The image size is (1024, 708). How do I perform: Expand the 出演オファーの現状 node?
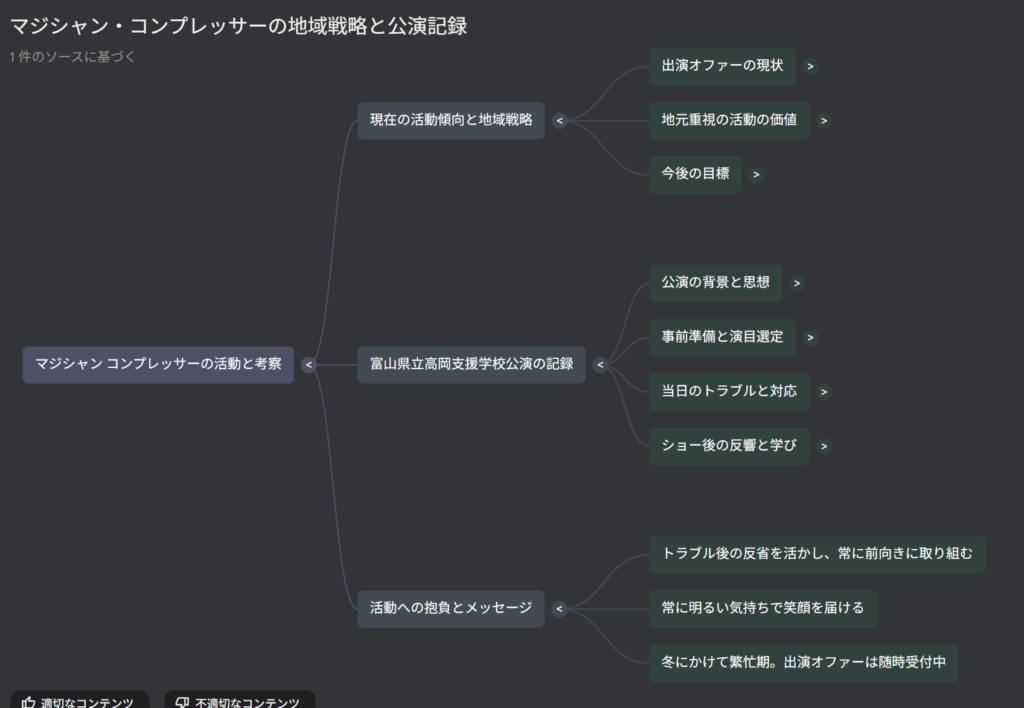tap(810, 66)
